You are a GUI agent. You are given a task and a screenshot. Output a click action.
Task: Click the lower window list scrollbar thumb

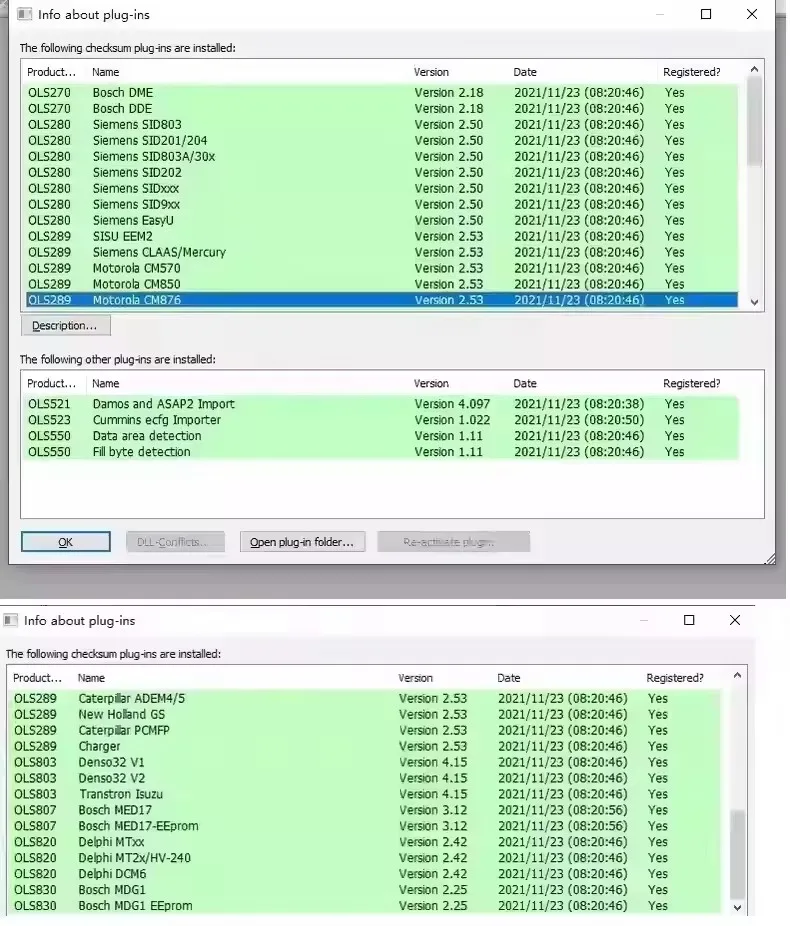(737, 855)
